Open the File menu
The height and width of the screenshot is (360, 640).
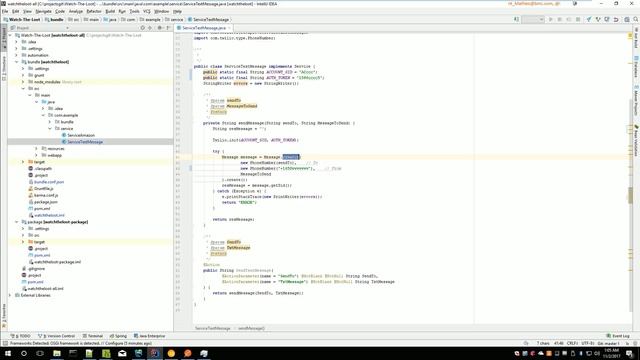pyautogui.click(x=5, y=11)
